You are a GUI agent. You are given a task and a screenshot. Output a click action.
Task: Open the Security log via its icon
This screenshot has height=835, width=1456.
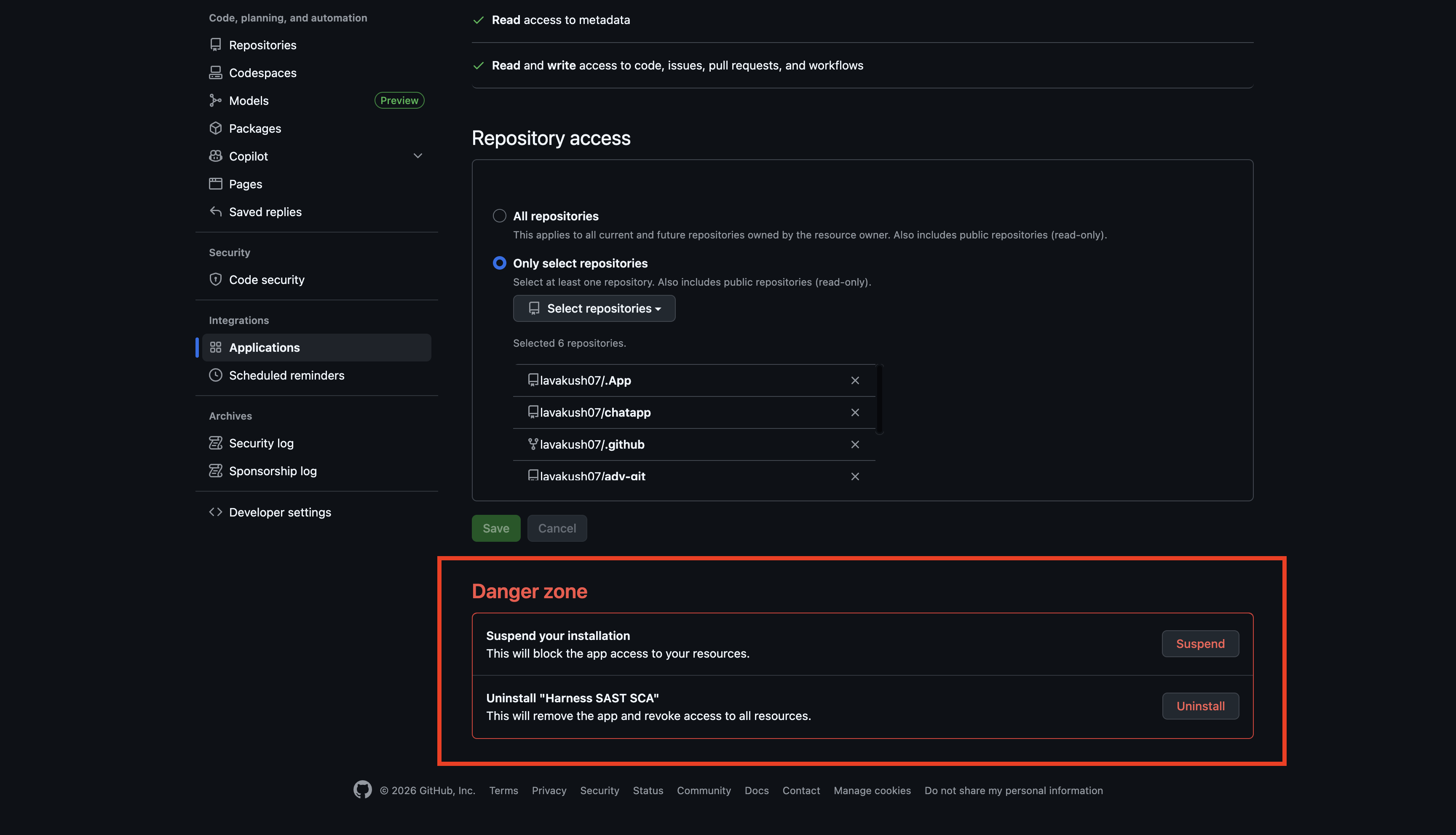[x=216, y=442]
